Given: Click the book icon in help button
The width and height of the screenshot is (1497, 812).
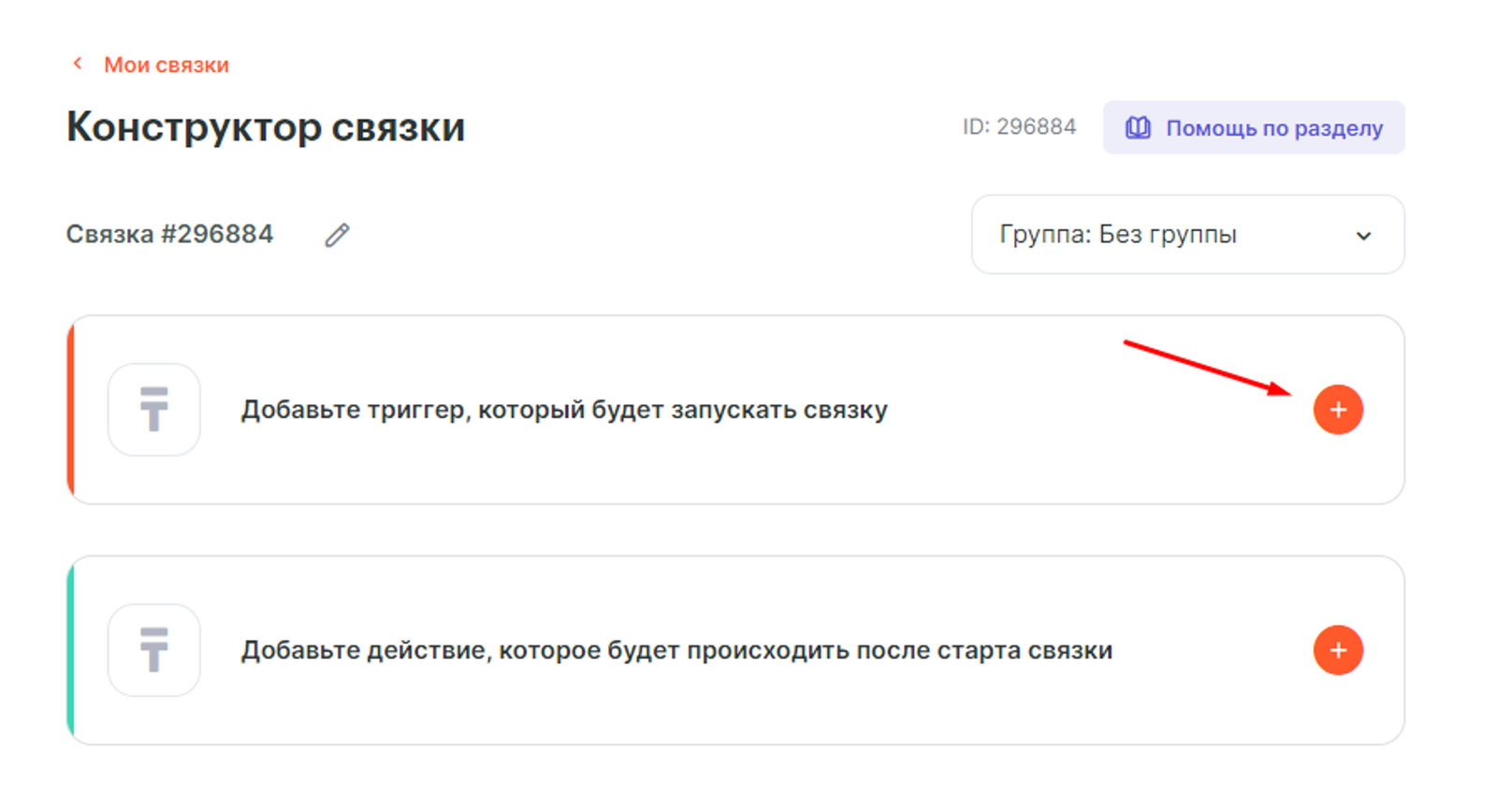Looking at the screenshot, I should 1137,128.
